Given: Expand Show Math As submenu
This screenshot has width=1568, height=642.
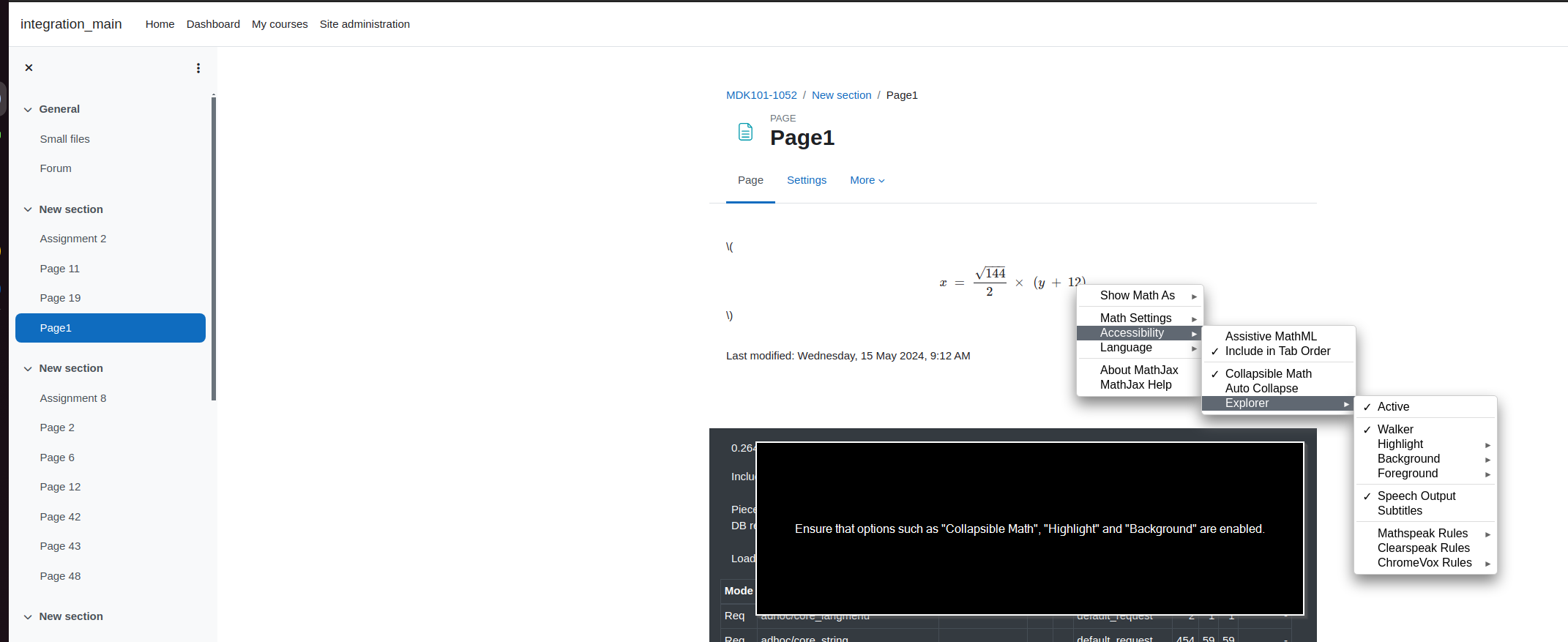Looking at the screenshot, I should click(1140, 296).
